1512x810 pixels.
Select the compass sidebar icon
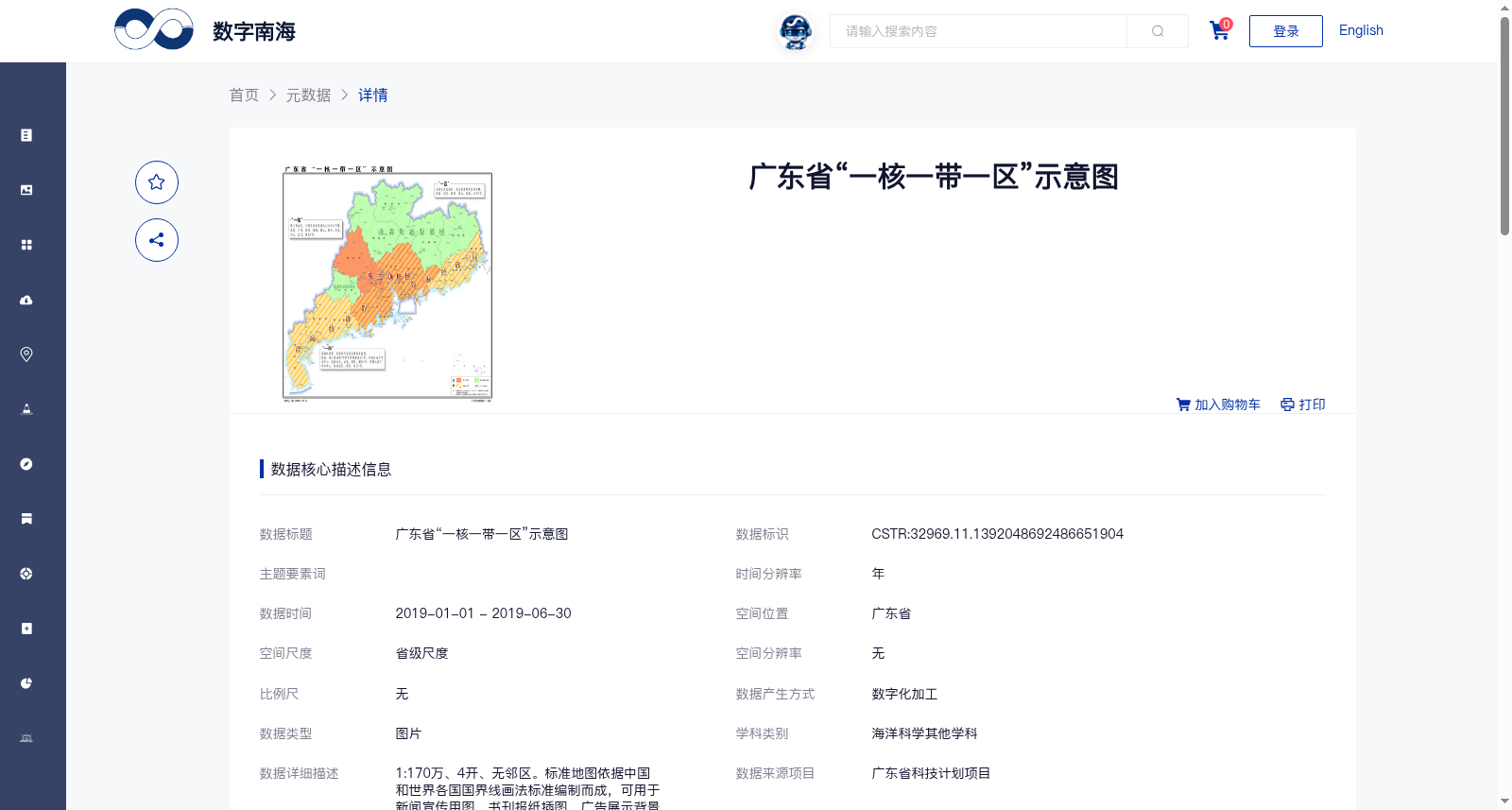(x=26, y=464)
